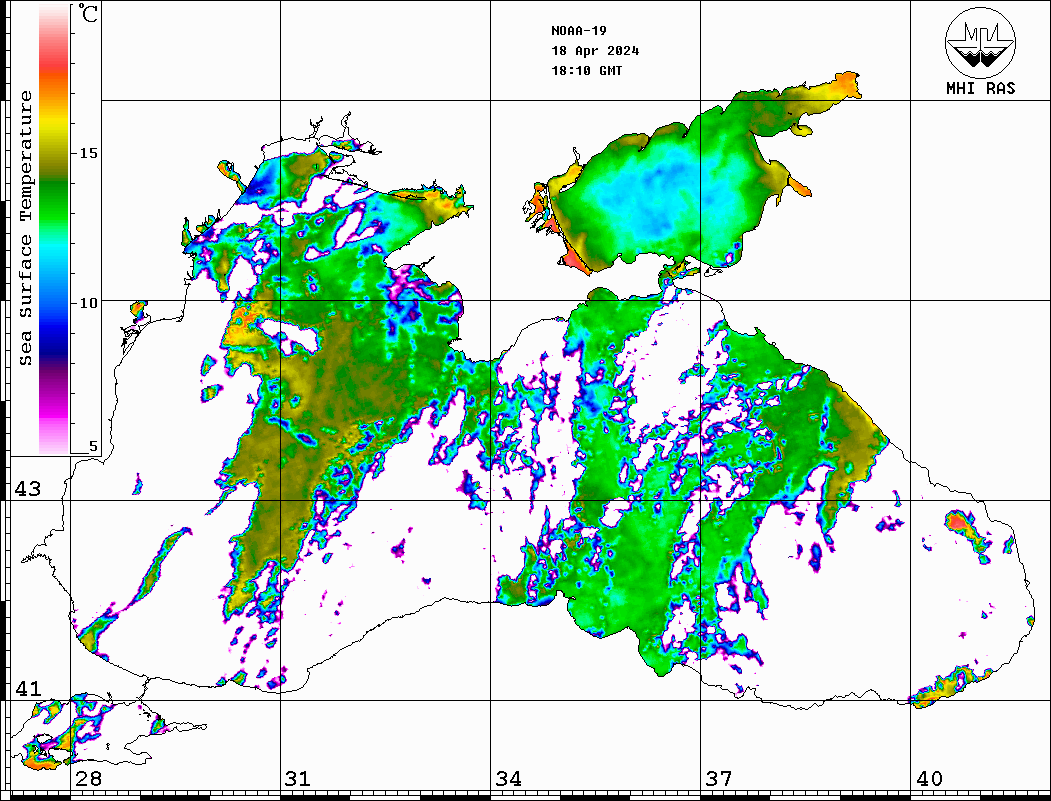Click the MHI RAS caption text

tap(981, 88)
